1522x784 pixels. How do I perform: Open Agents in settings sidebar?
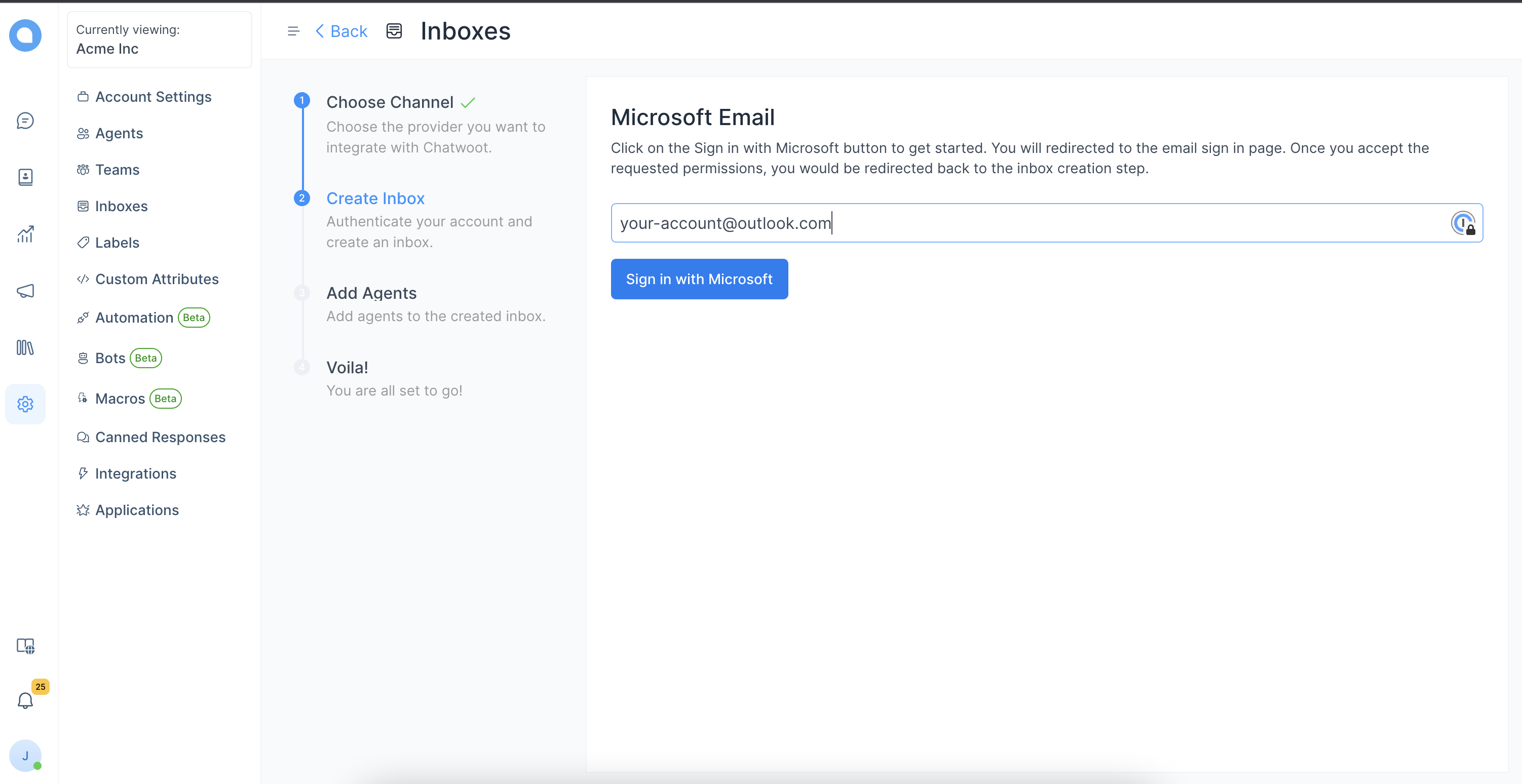point(119,134)
